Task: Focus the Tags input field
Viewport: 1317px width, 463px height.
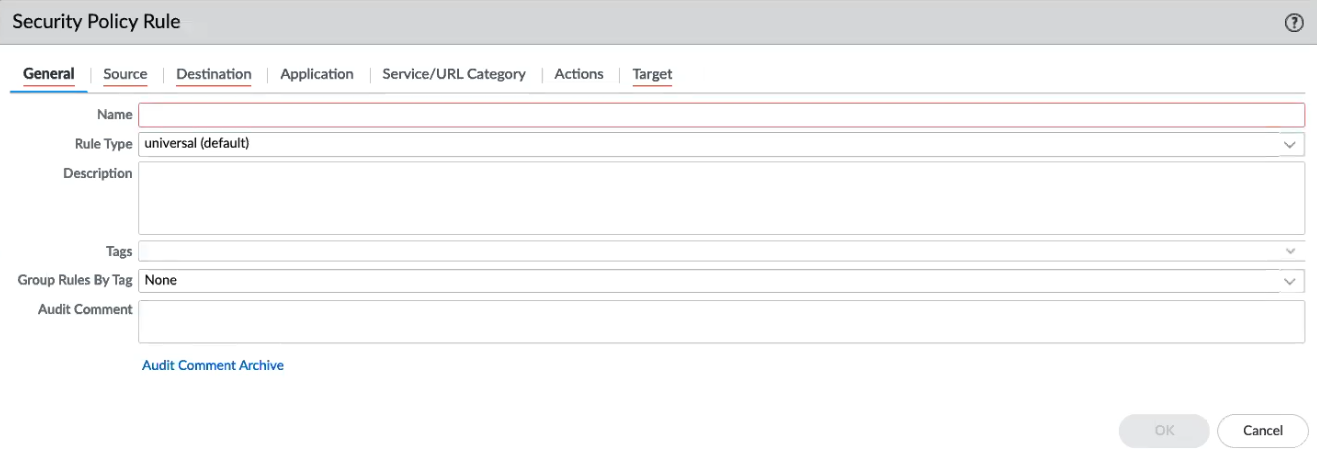Action: 700,252
